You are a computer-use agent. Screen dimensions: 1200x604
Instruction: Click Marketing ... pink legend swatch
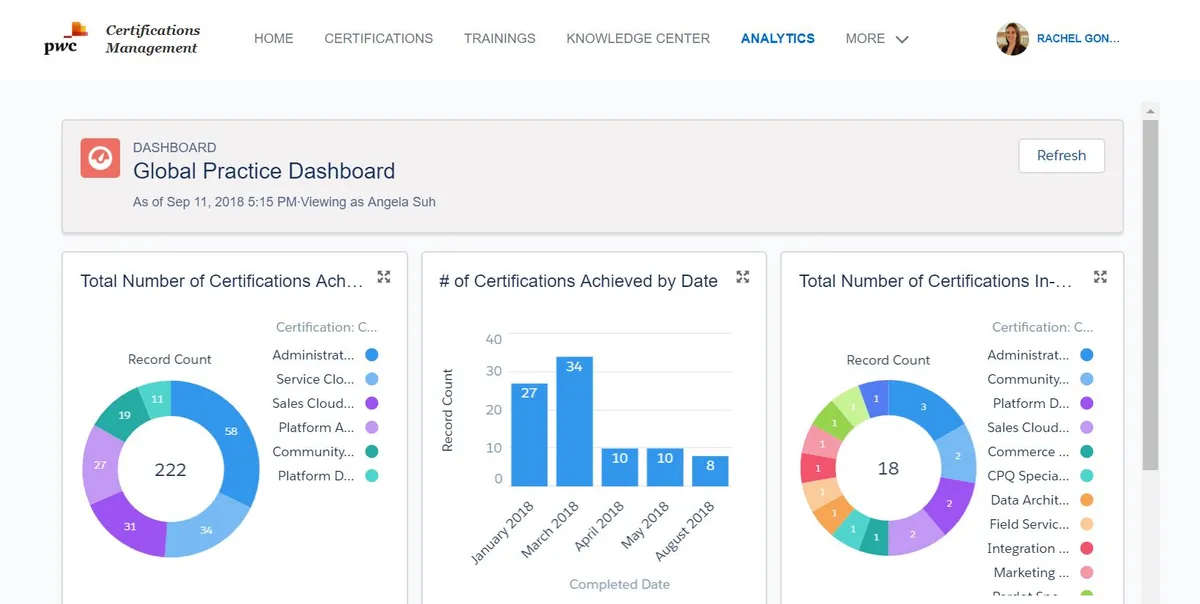click(1087, 573)
